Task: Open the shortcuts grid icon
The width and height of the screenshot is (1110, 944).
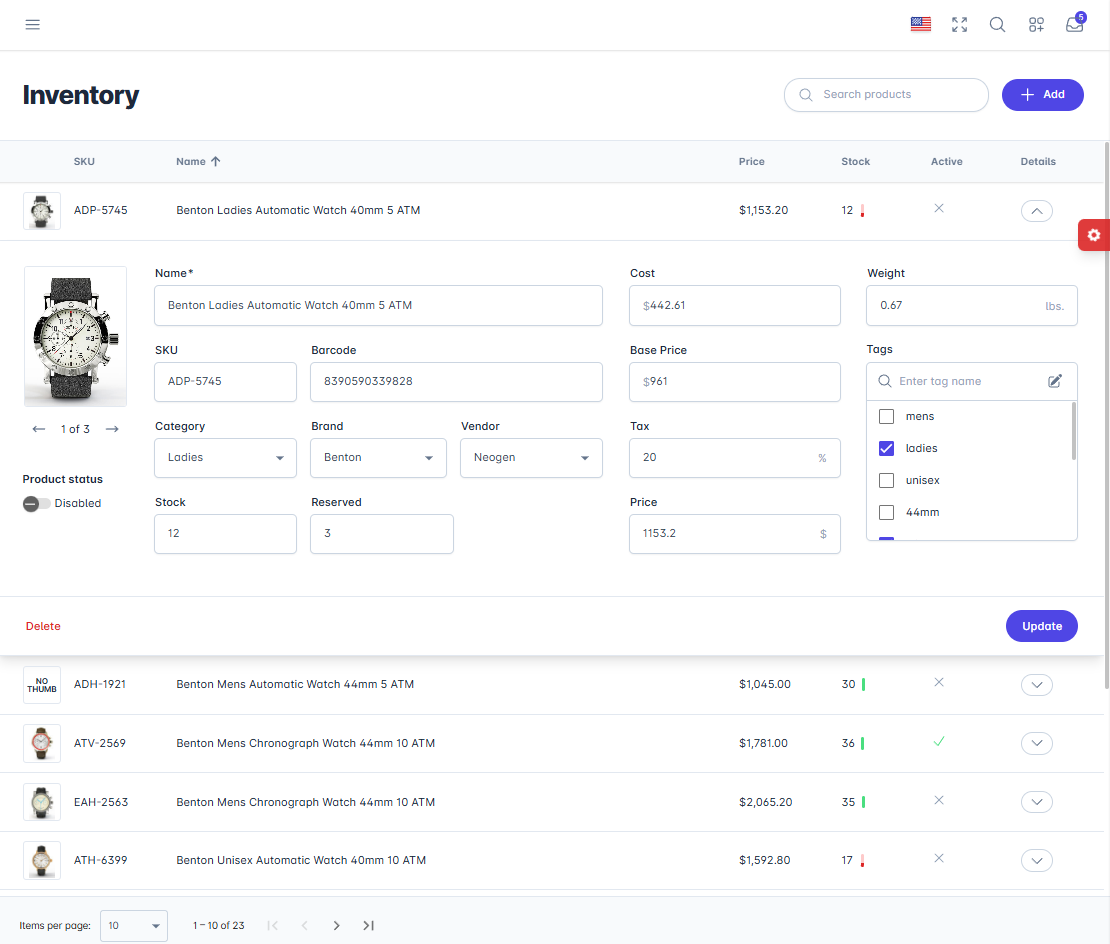Action: tap(1036, 25)
